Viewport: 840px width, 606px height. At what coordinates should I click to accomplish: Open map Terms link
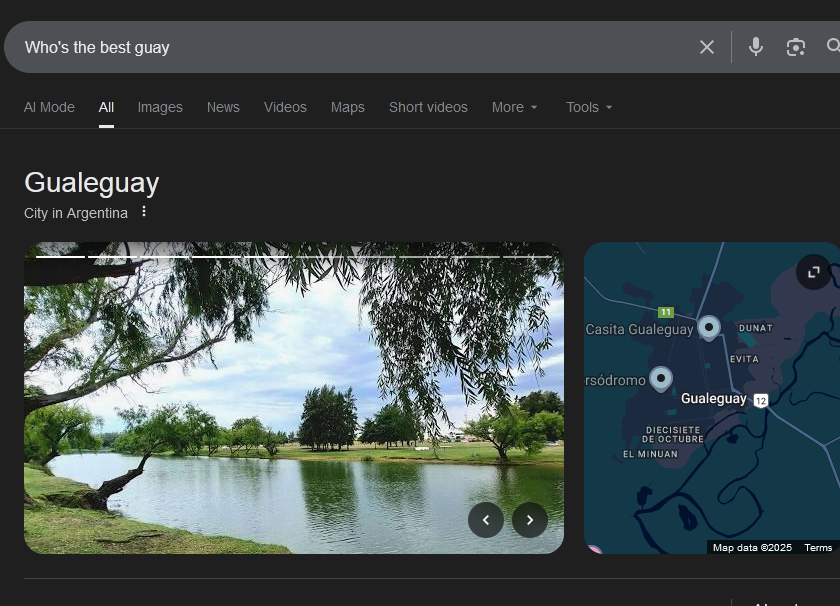click(818, 548)
